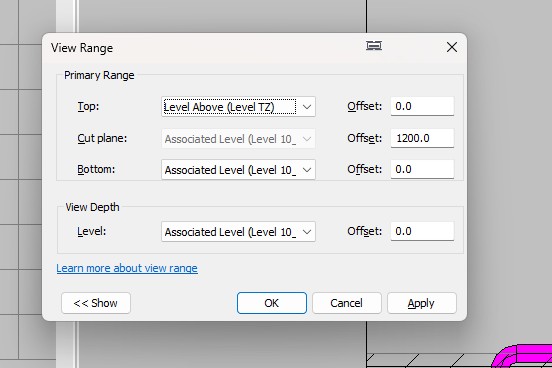Confirm View Range with OK

click(x=272, y=303)
